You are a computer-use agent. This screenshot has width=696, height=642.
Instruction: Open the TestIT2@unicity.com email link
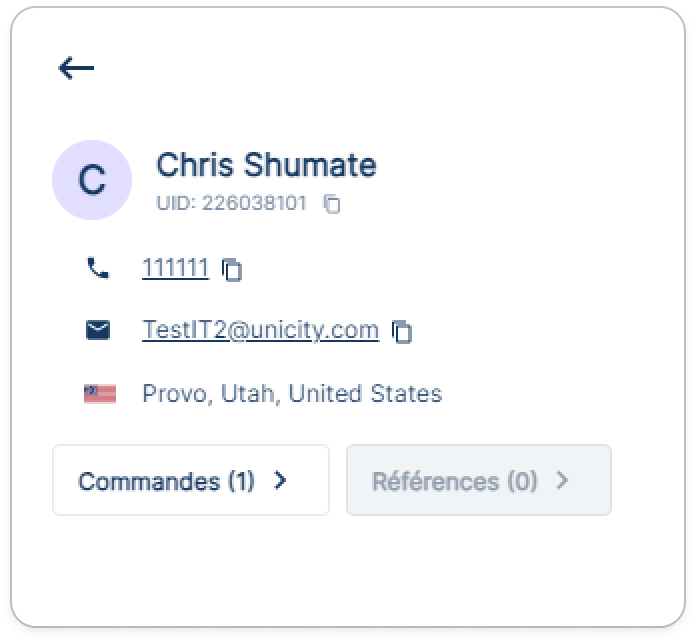pyautogui.click(x=260, y=330)
